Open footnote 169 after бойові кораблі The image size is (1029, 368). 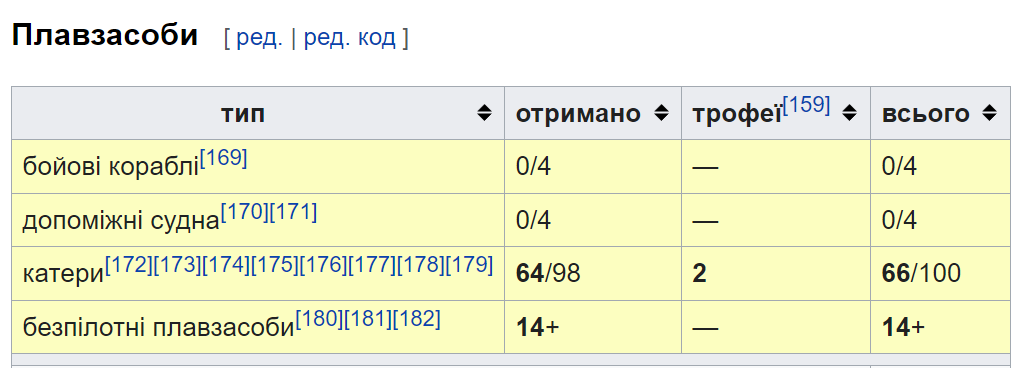click(x=224, y=158)
